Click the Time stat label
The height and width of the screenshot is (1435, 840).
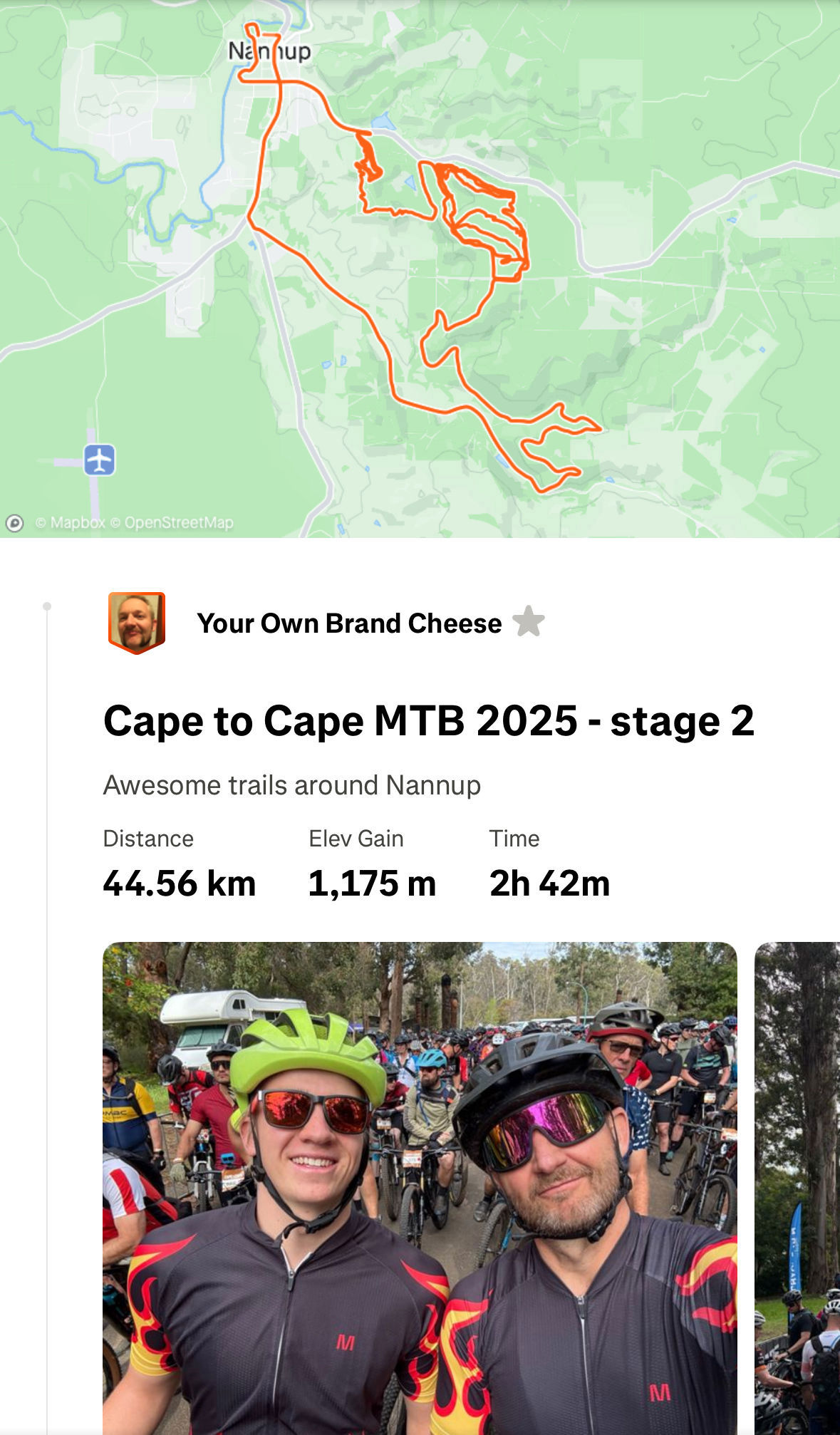[514, 839]
